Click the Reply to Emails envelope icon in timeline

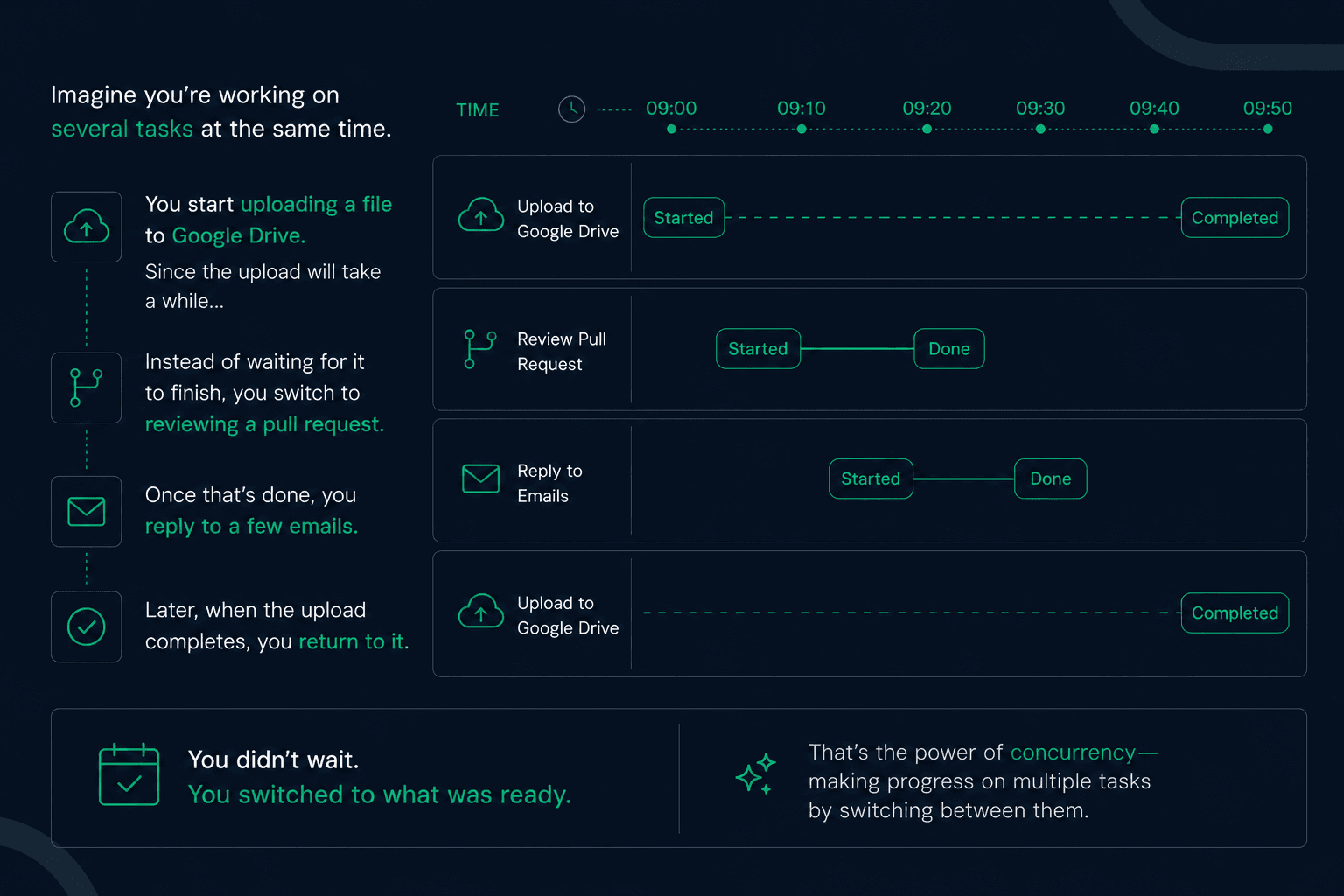[480, 479]
